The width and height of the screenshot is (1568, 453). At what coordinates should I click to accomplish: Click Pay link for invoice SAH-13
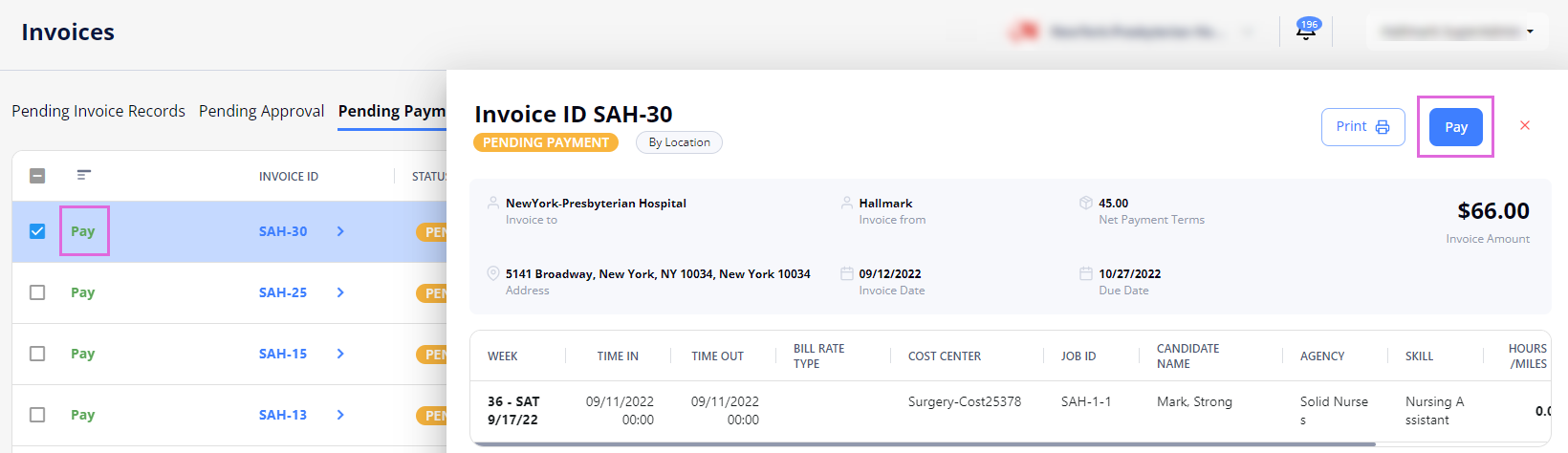pyautogui.click(x=82, y=415)
